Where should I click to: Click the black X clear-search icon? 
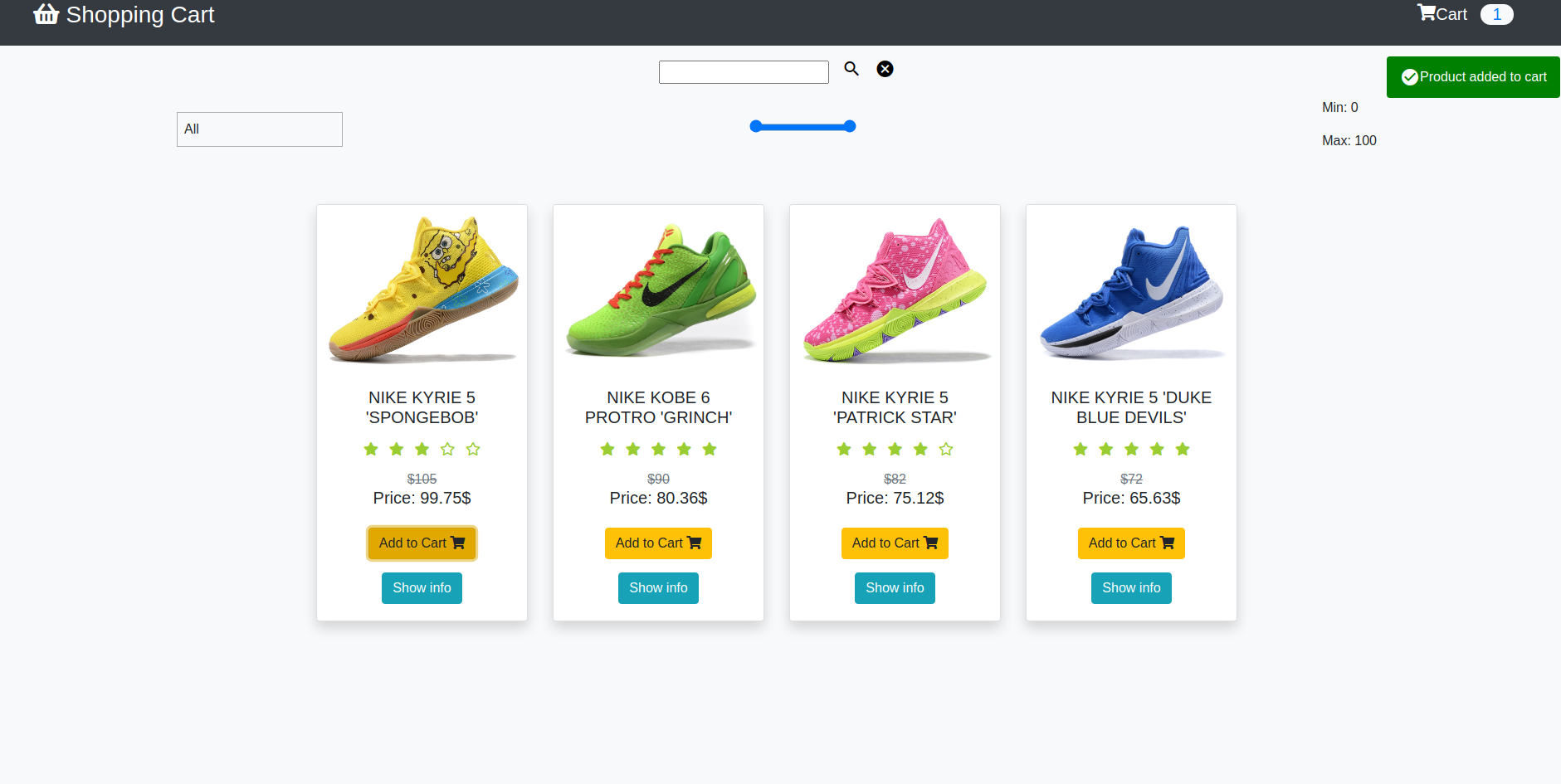click(x=885, y=69)
